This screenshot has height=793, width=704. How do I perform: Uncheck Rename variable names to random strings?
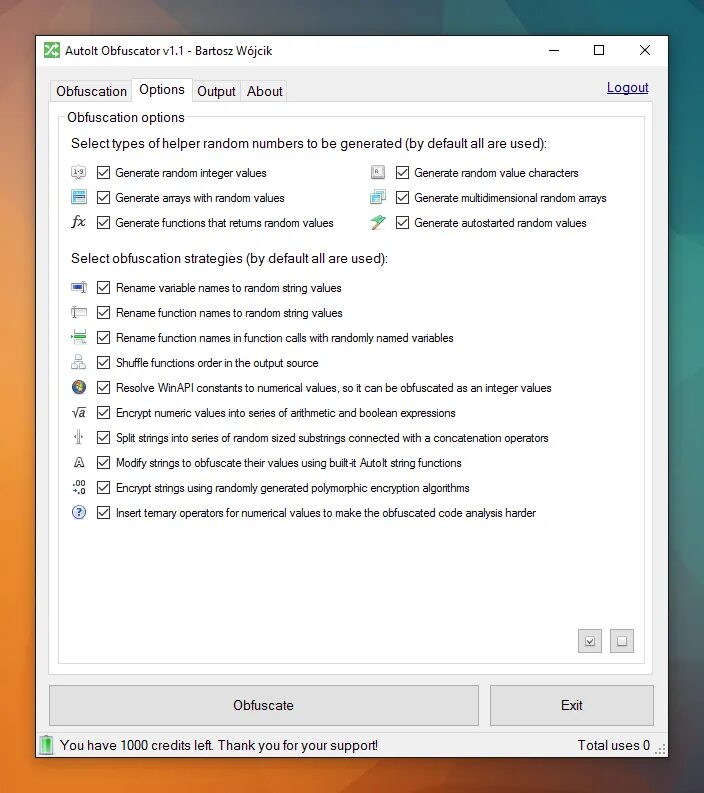tap(103, 287)
